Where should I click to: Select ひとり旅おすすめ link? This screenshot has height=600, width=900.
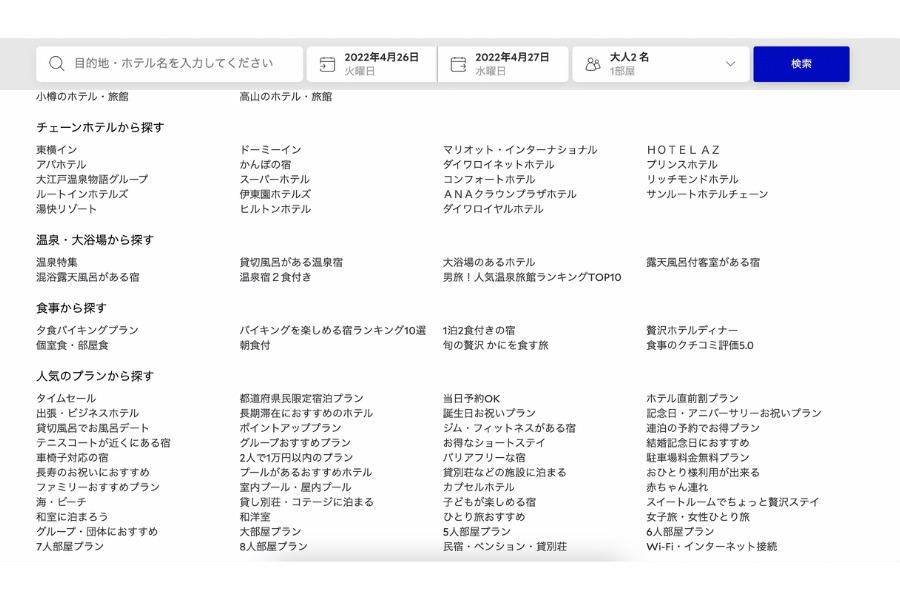coord(484,517)
